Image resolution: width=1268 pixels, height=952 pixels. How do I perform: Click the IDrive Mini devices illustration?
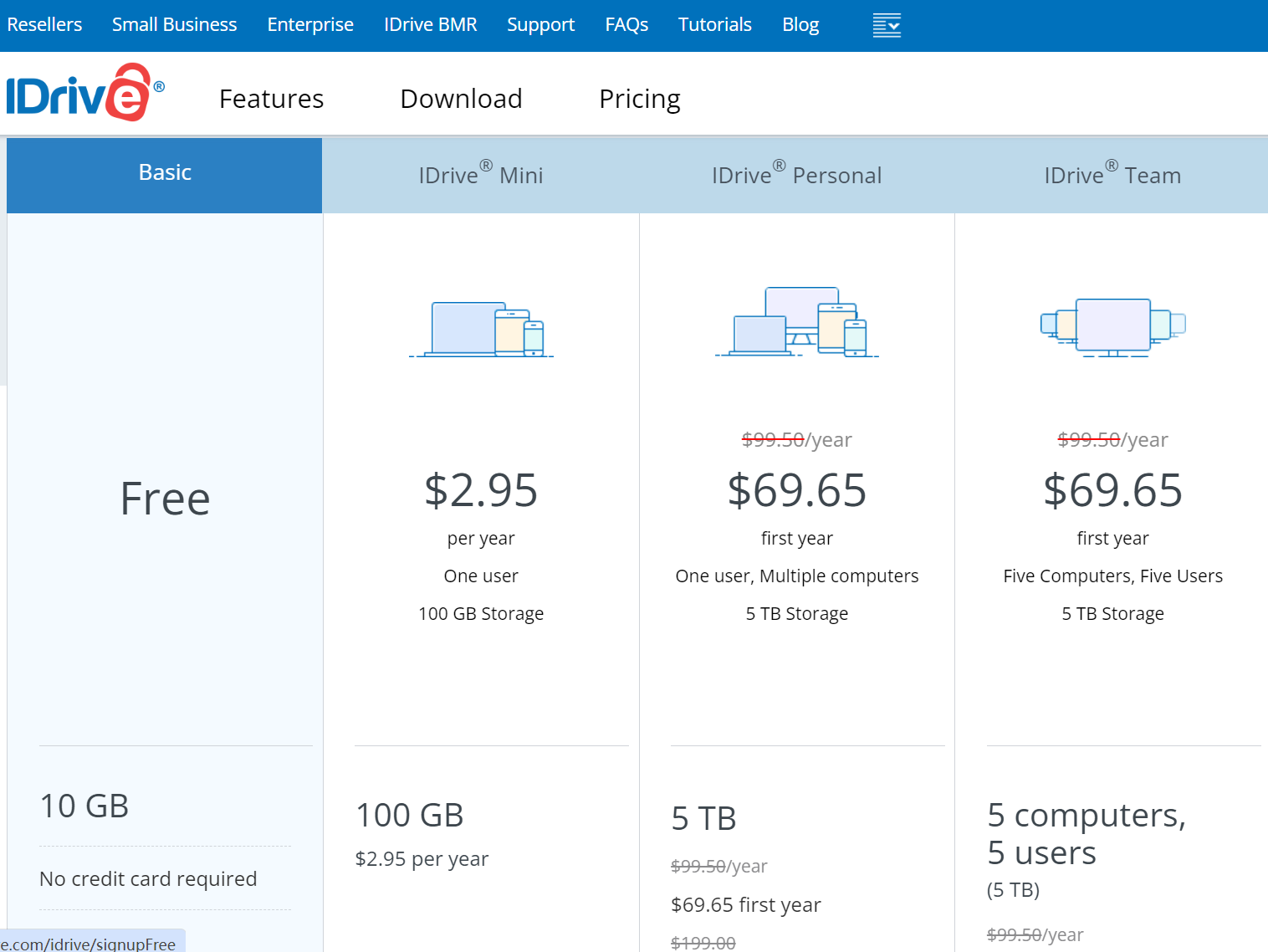click(x=481, y=330)
